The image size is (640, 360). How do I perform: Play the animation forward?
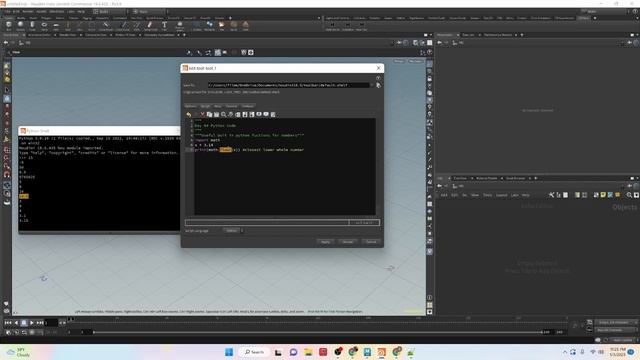coord(32,323)
